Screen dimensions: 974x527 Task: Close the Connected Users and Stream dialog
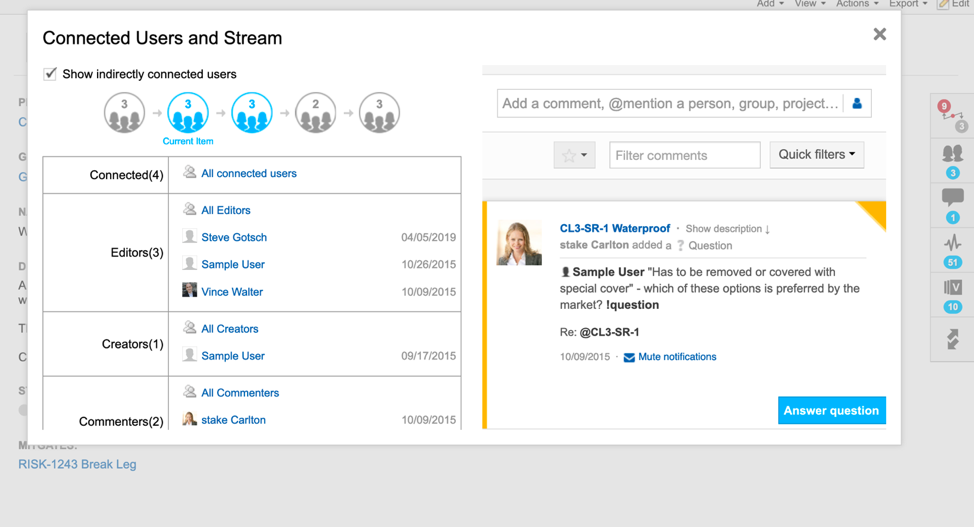coord(879,35)
